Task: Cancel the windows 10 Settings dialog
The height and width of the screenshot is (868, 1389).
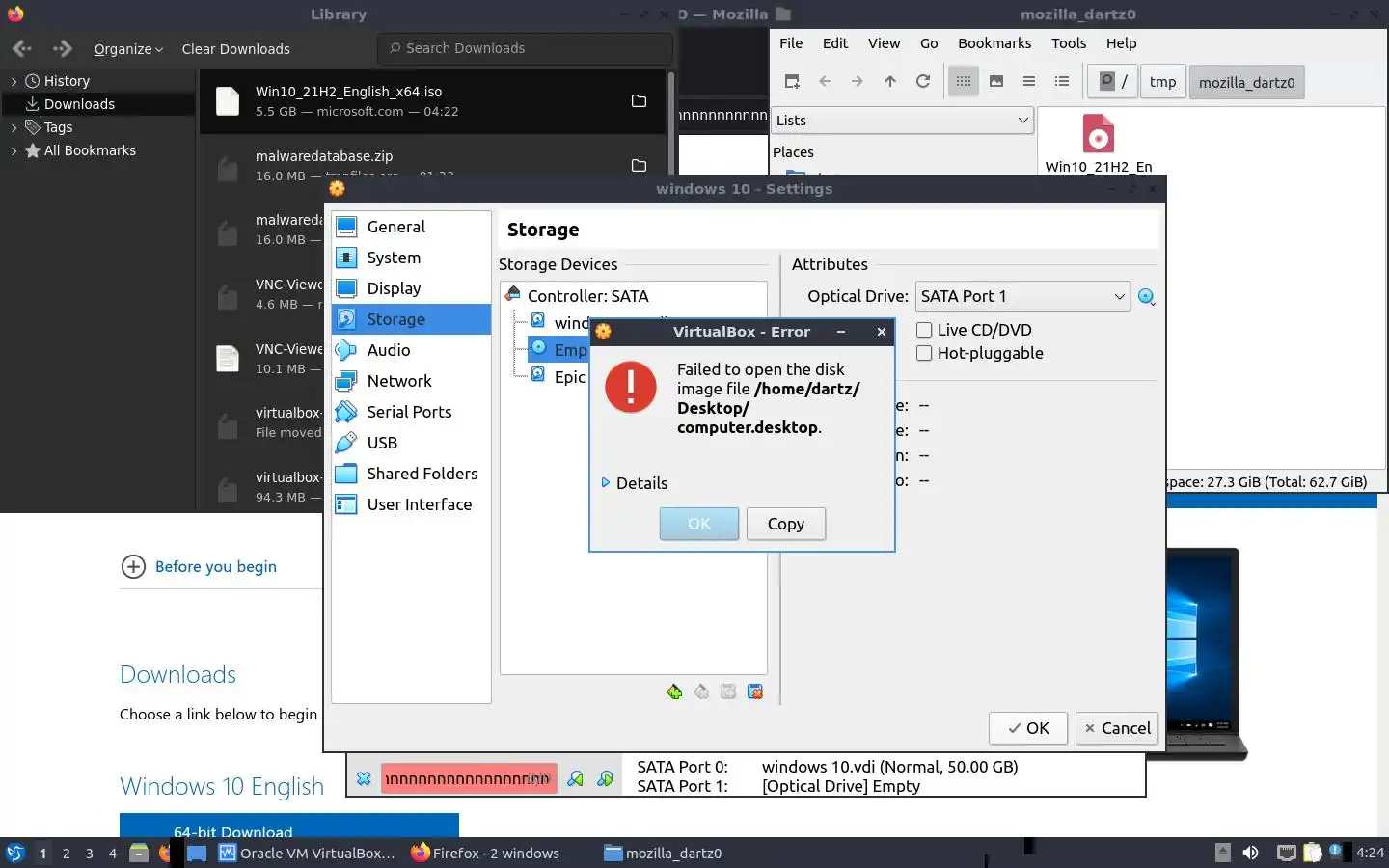Action: pos(1117,728)
